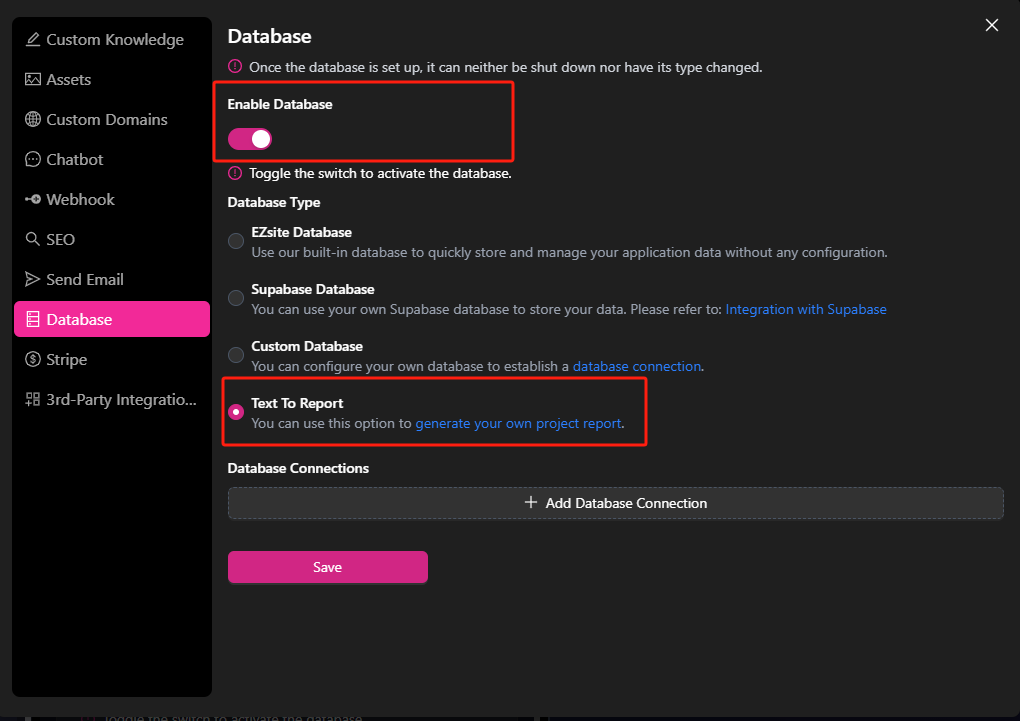Click the Supabase Database label

(x=313, y=289)
